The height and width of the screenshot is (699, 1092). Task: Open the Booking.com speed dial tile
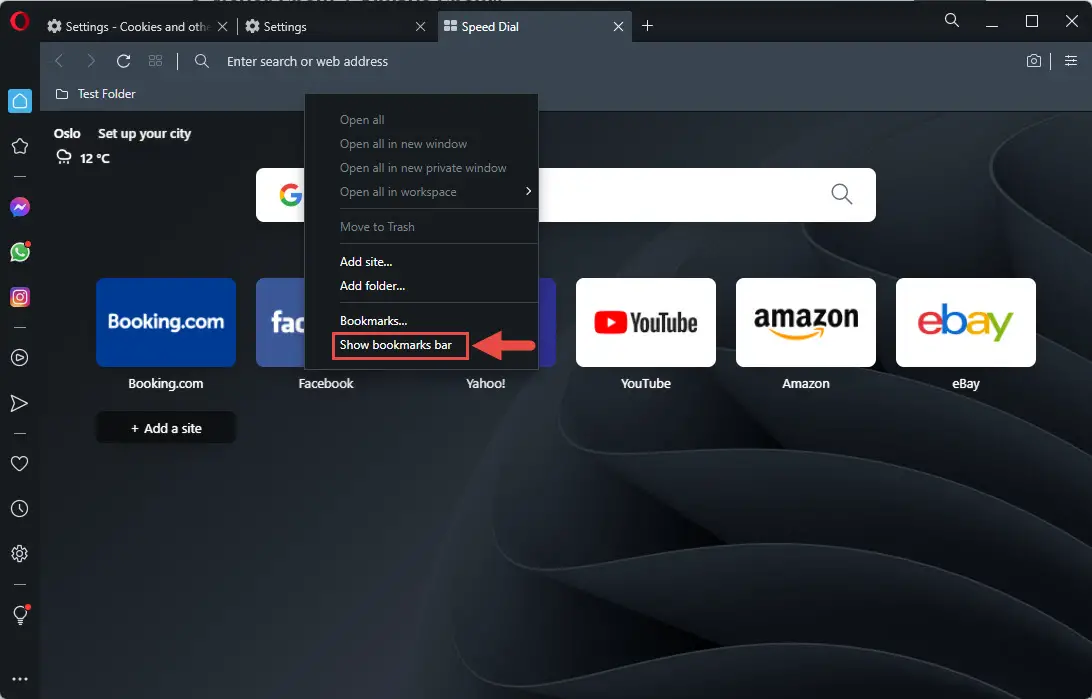[166, 322]
